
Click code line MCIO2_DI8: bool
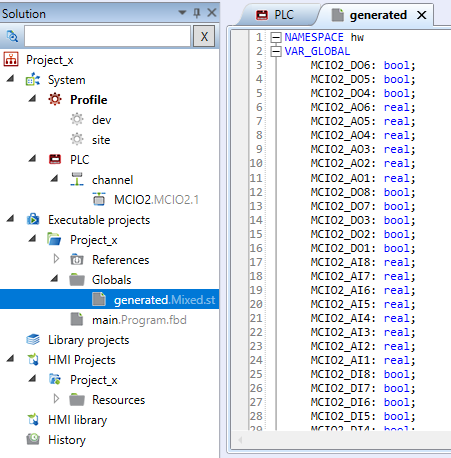tap(363, 374)
